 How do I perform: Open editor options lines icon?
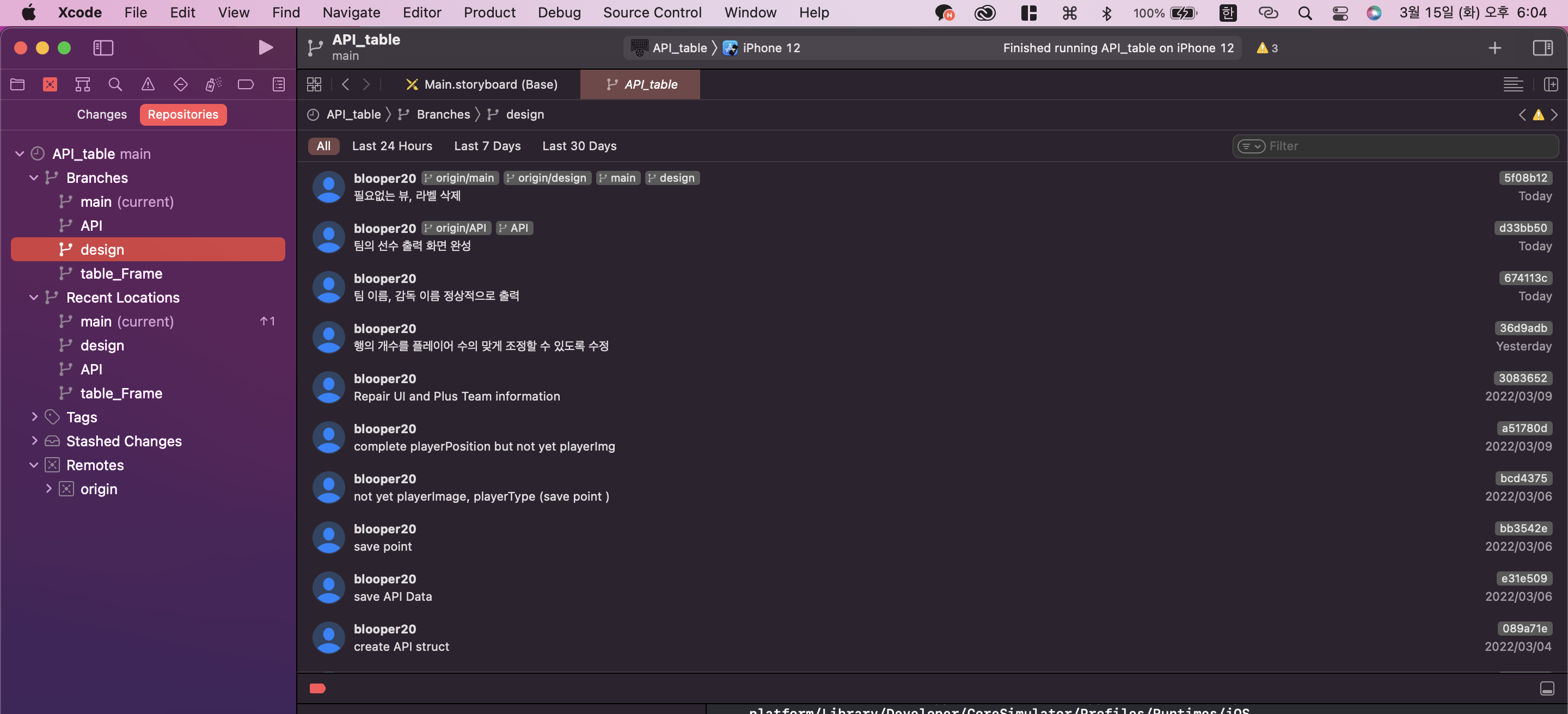[x=1512, y=84]
